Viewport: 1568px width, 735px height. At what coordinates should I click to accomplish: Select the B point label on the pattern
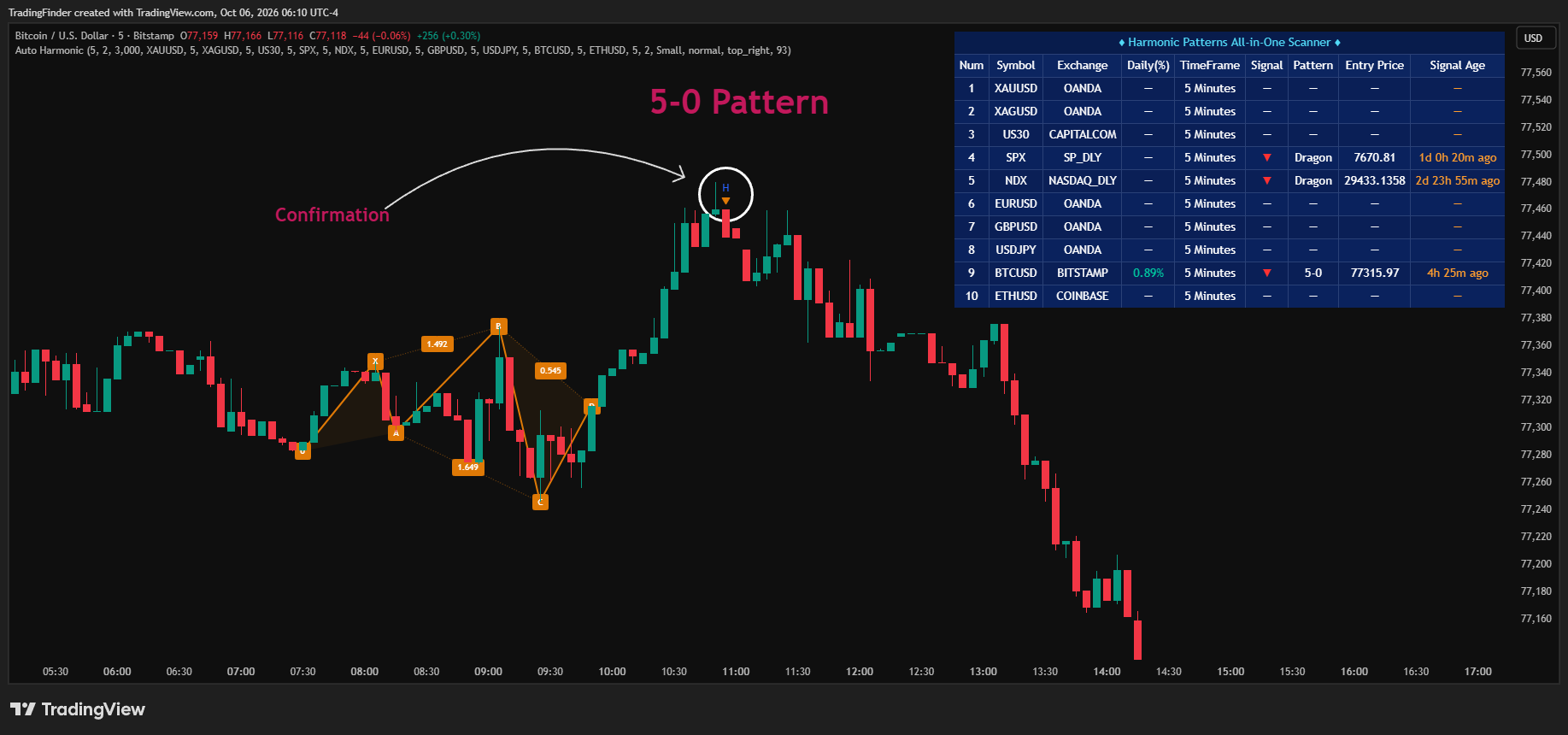499,326
